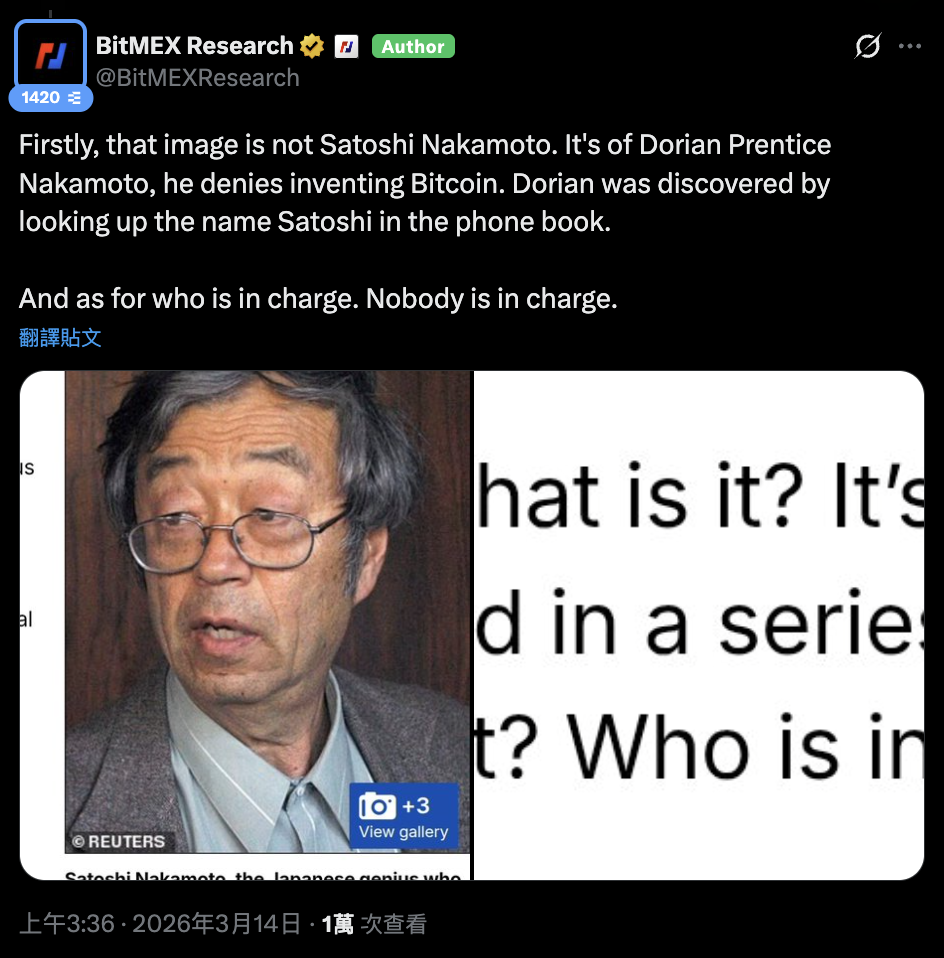Click the list icon beside 1420
The image size is (944, 958).
pos(75,98)
